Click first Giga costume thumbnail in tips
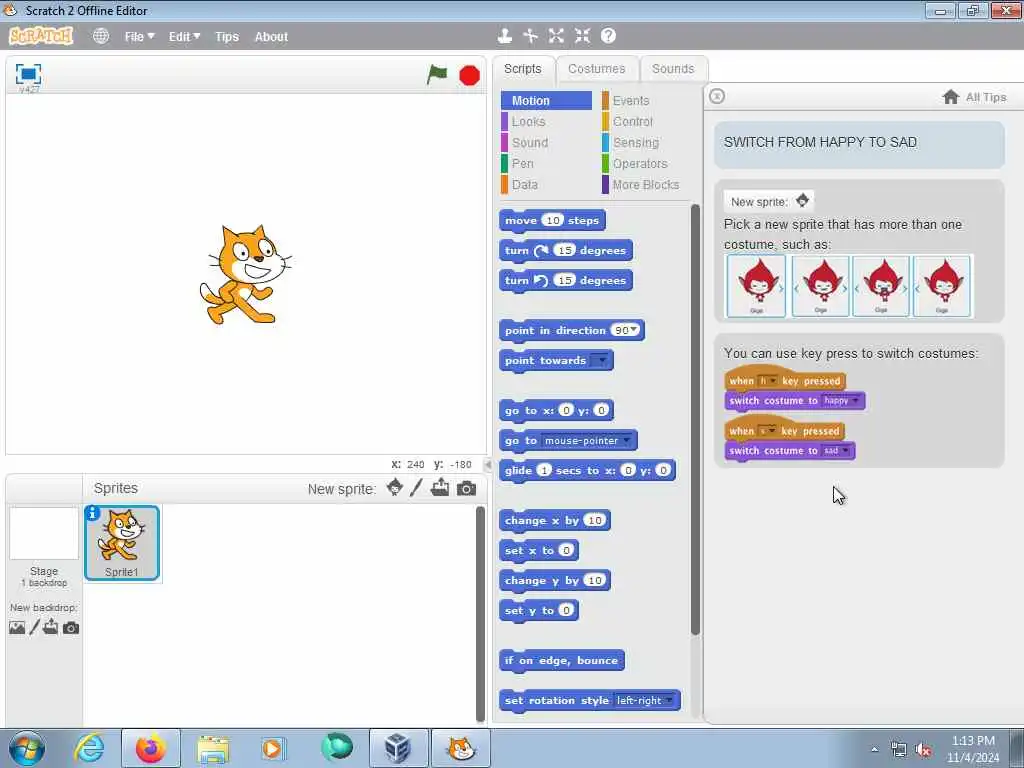This screenshot has width=1024, height=768. point(756,286)
